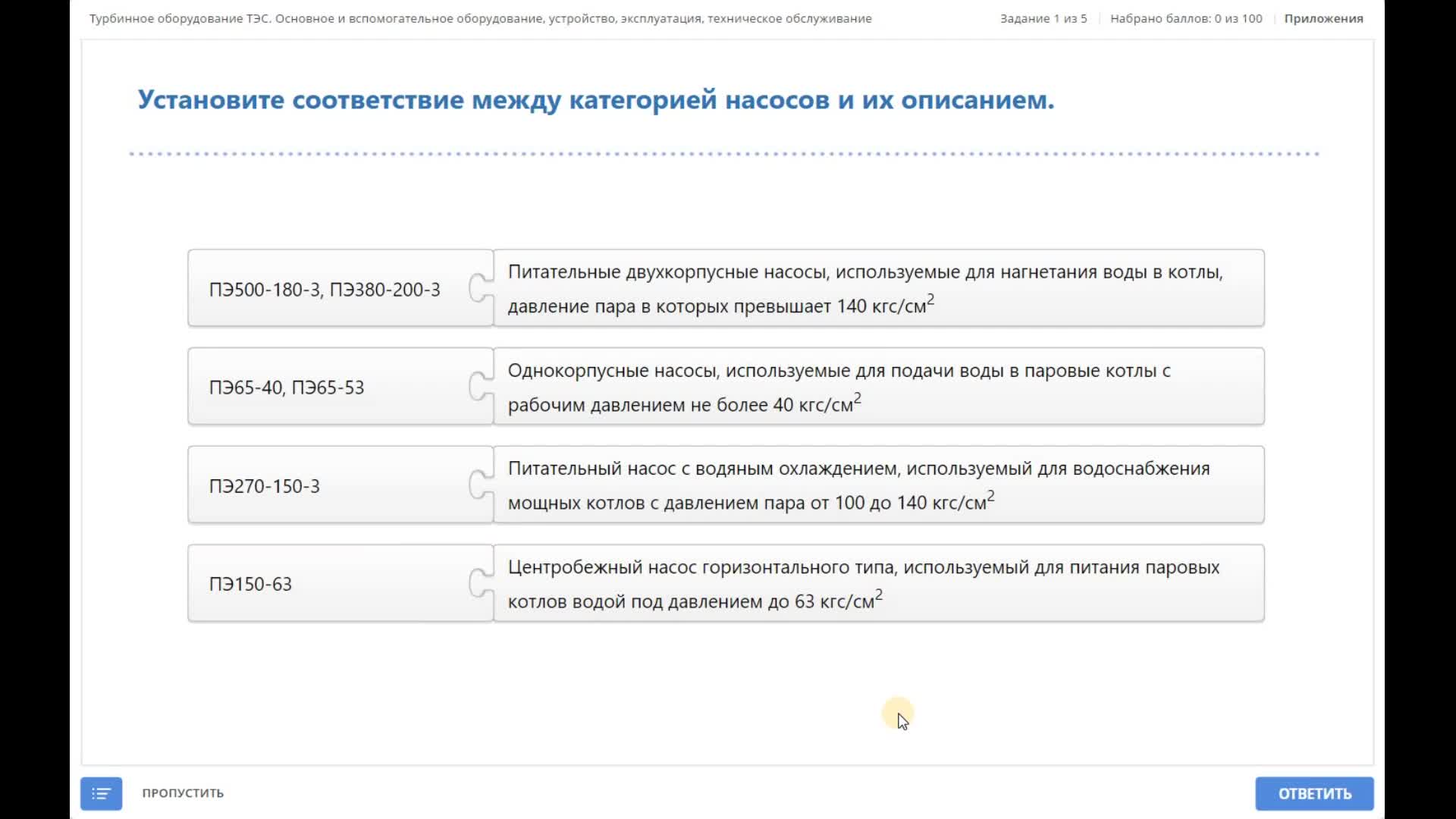Select the ПЭ270-150-3 pump card

pyautogui.click(x=340, y=485)
